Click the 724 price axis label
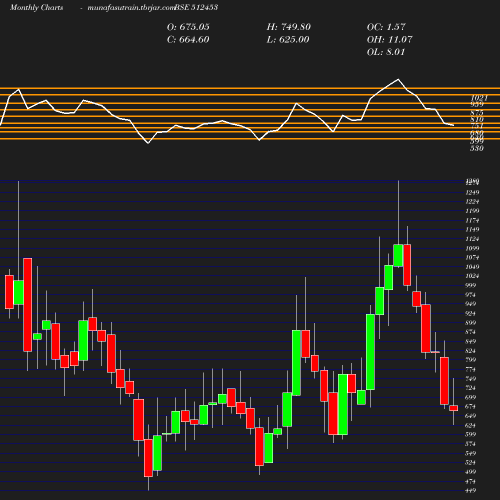Viewport: 500px width, 500px height. click(x=472, y=388)
